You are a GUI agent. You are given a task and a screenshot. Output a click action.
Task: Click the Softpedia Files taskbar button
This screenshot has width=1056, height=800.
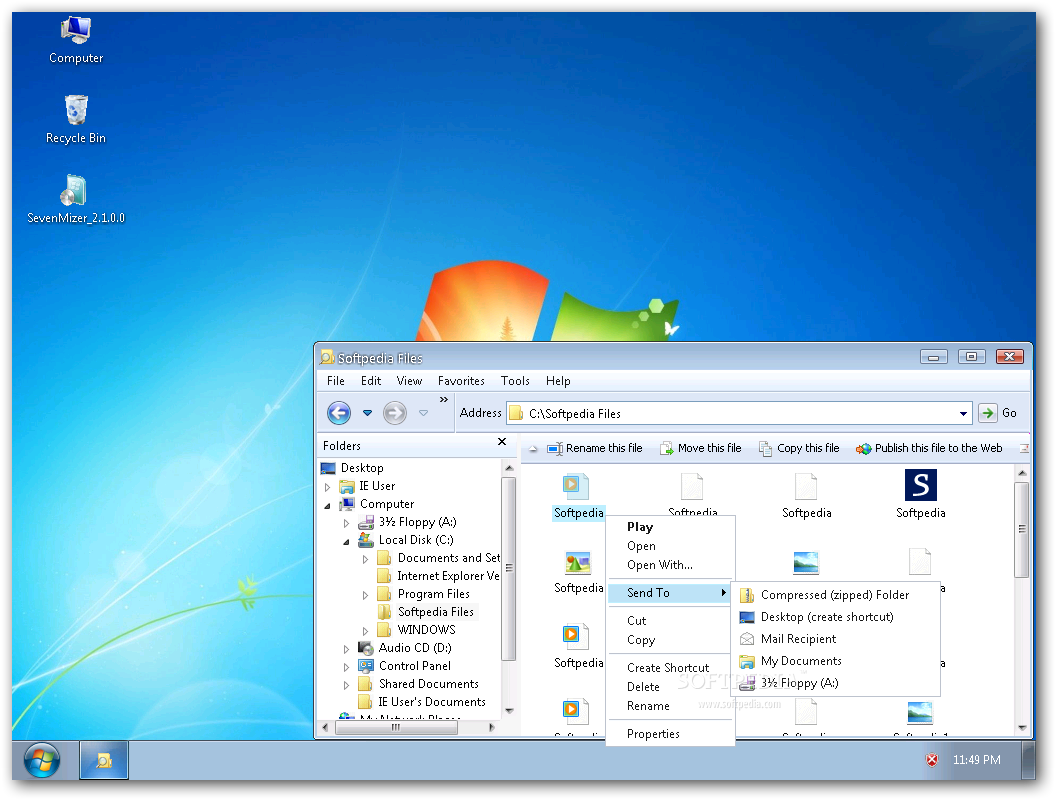[x=104, y=761]
